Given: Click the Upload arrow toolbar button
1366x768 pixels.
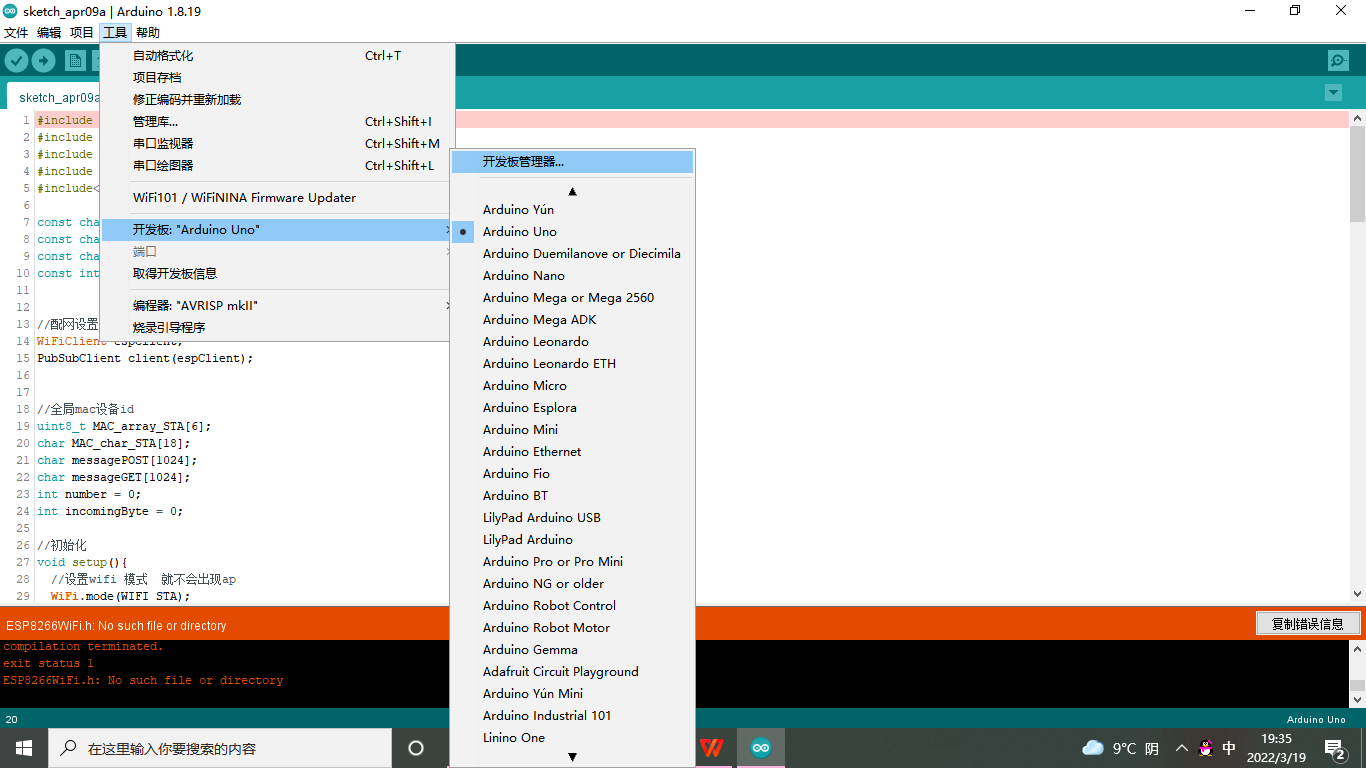Looking at the screenshot, I should coord(43,60).
